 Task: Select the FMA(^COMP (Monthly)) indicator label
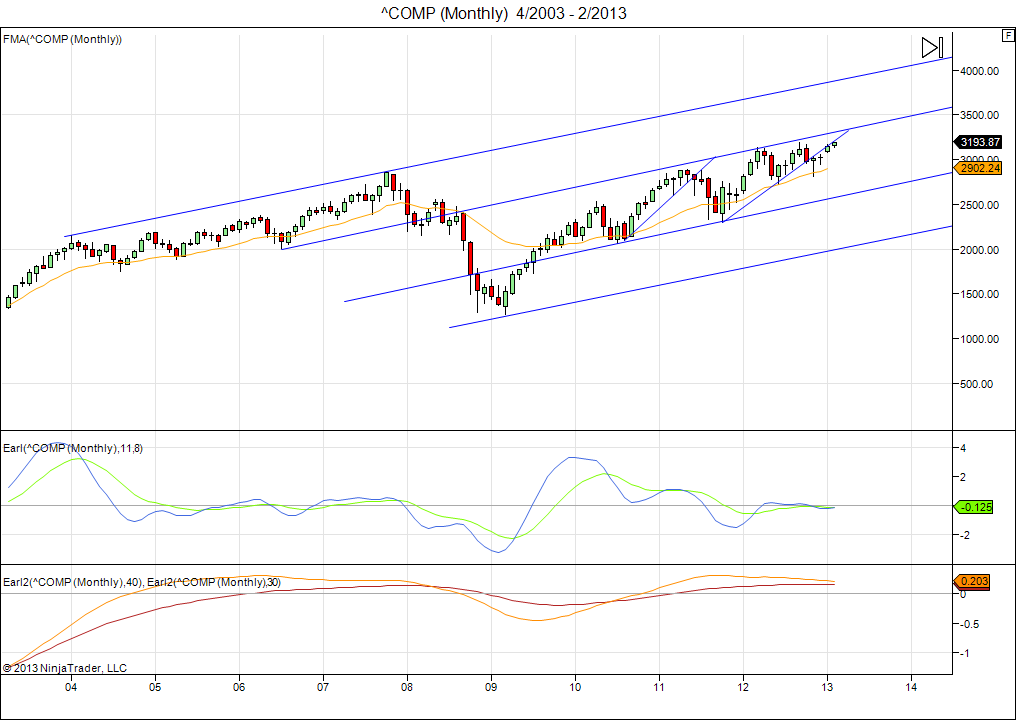(x=62, y=39)
